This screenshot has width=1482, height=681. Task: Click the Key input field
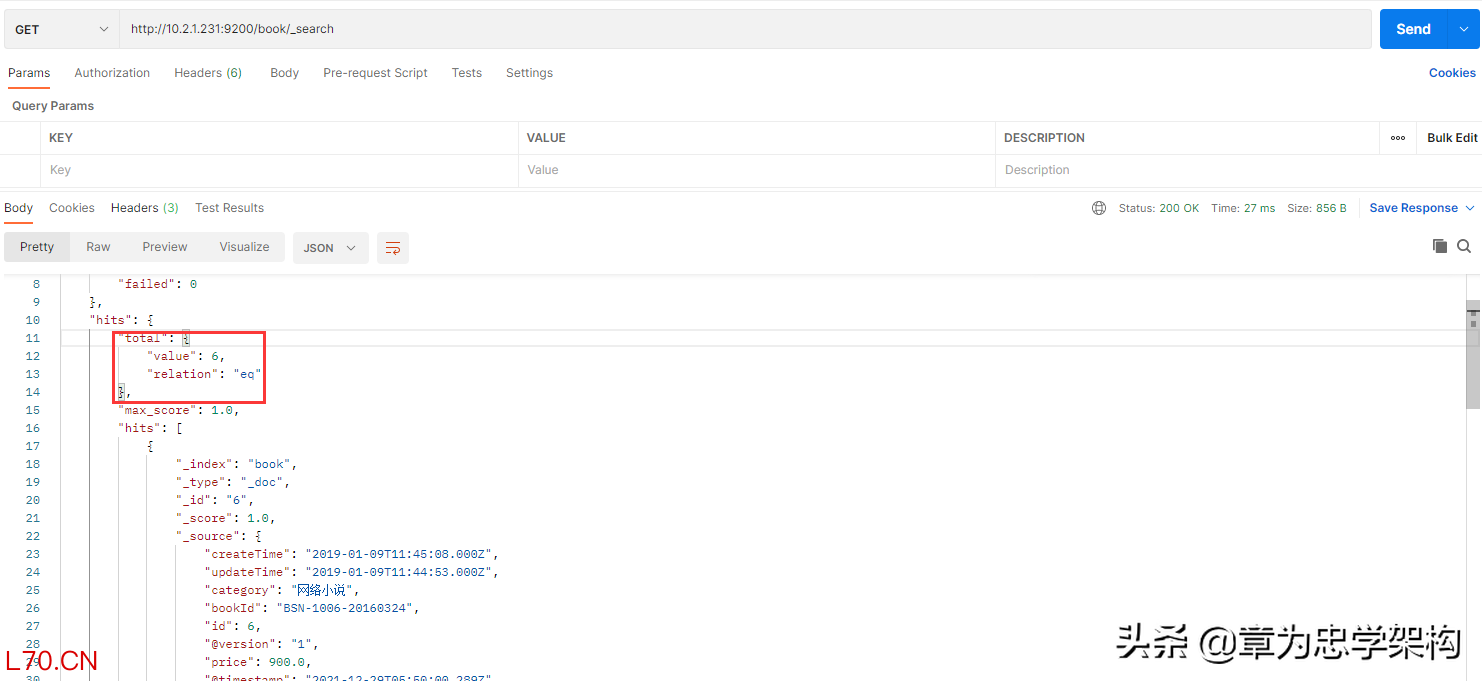point(279,170)
